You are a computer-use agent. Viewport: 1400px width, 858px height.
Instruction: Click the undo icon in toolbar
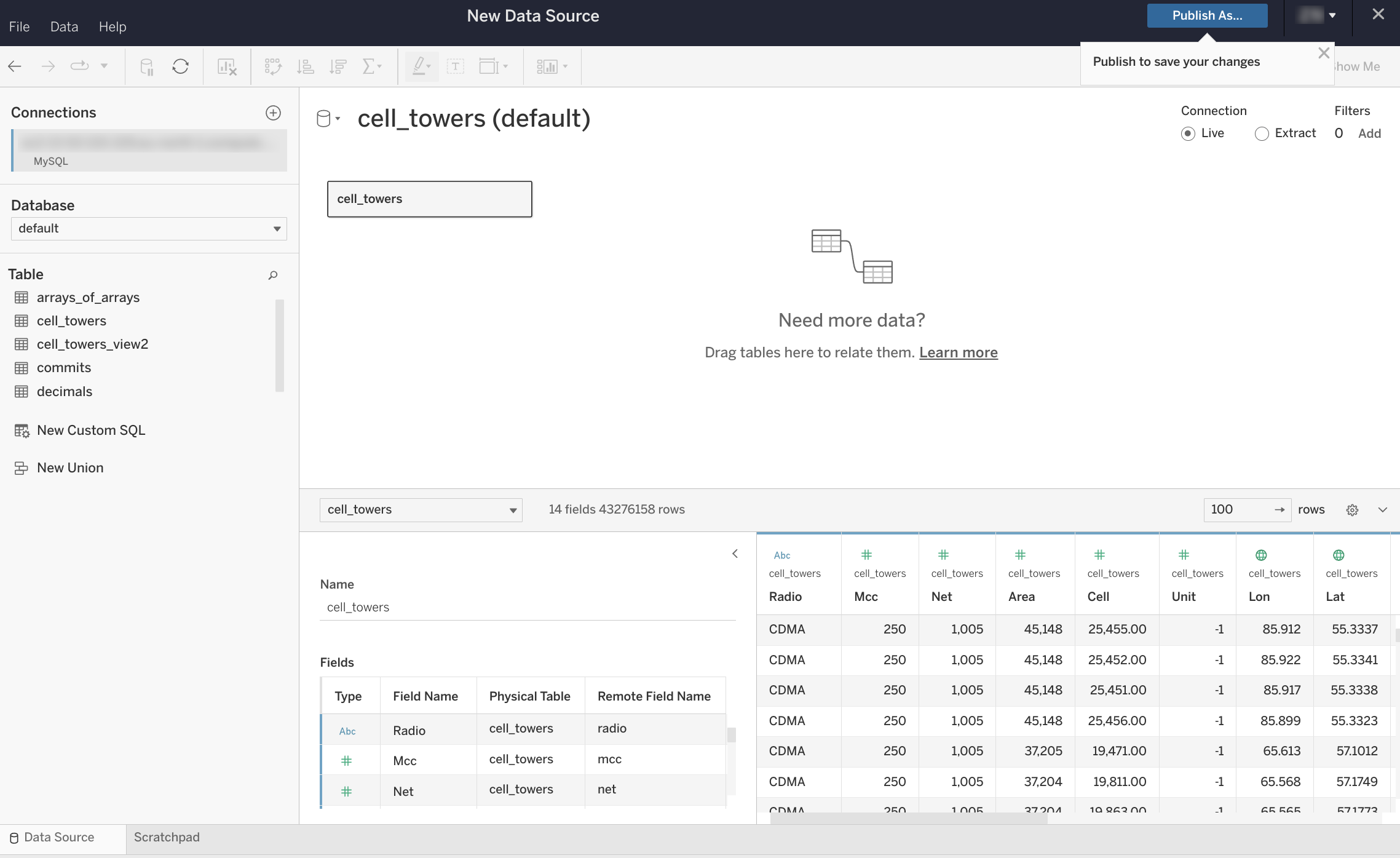(x=14, y=66)
